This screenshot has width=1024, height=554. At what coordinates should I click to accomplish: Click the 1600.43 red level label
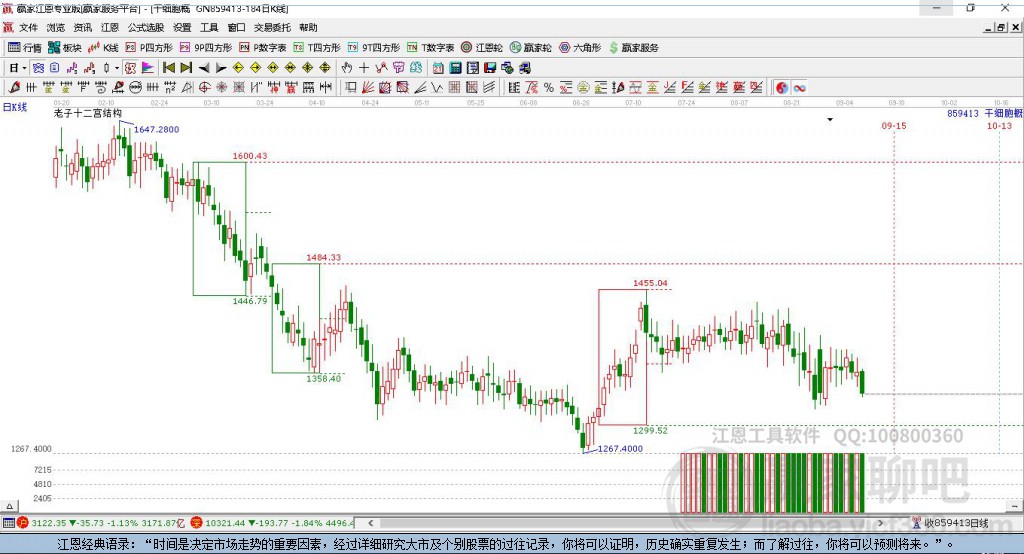point(250,156)
